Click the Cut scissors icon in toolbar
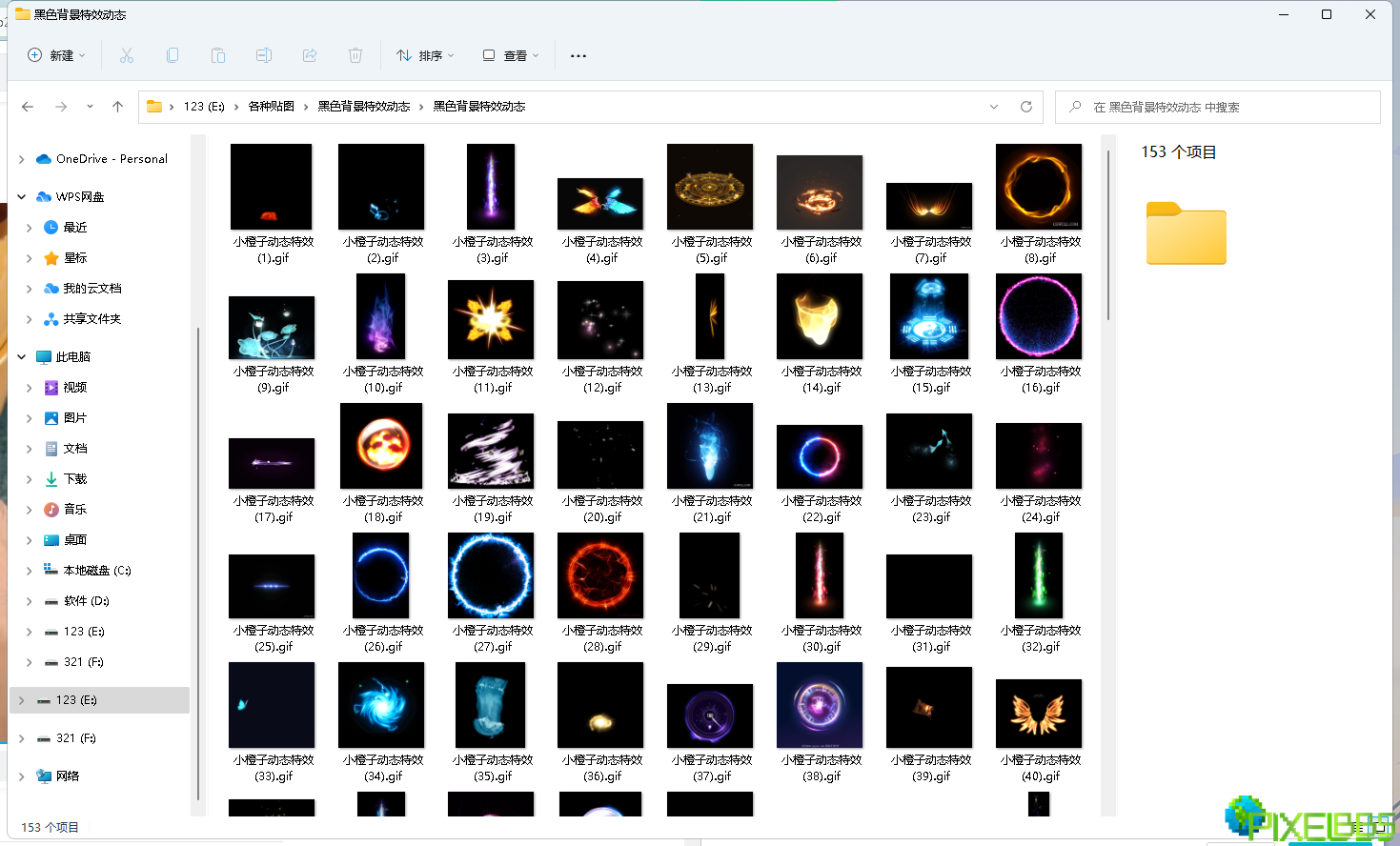 [x=127, y=55]
